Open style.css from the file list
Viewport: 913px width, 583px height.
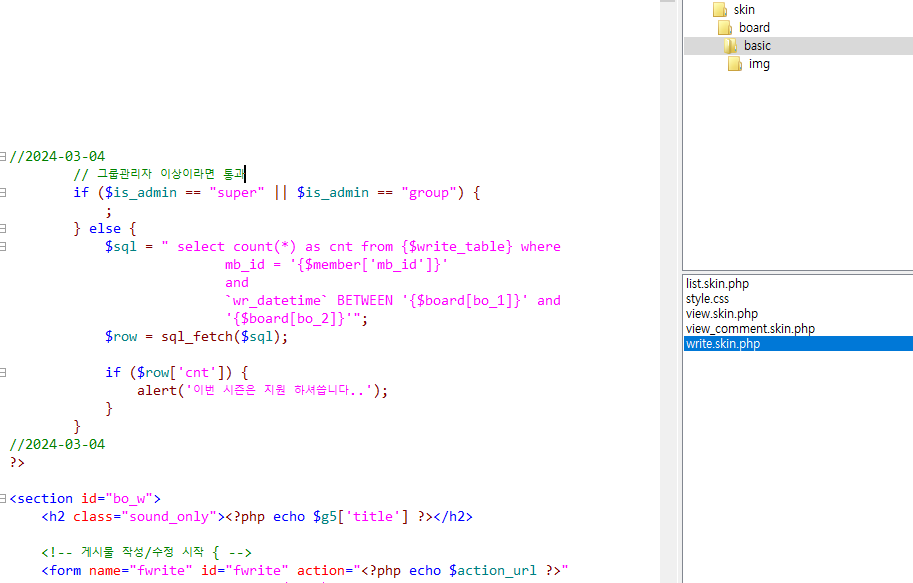pos(707,299)
